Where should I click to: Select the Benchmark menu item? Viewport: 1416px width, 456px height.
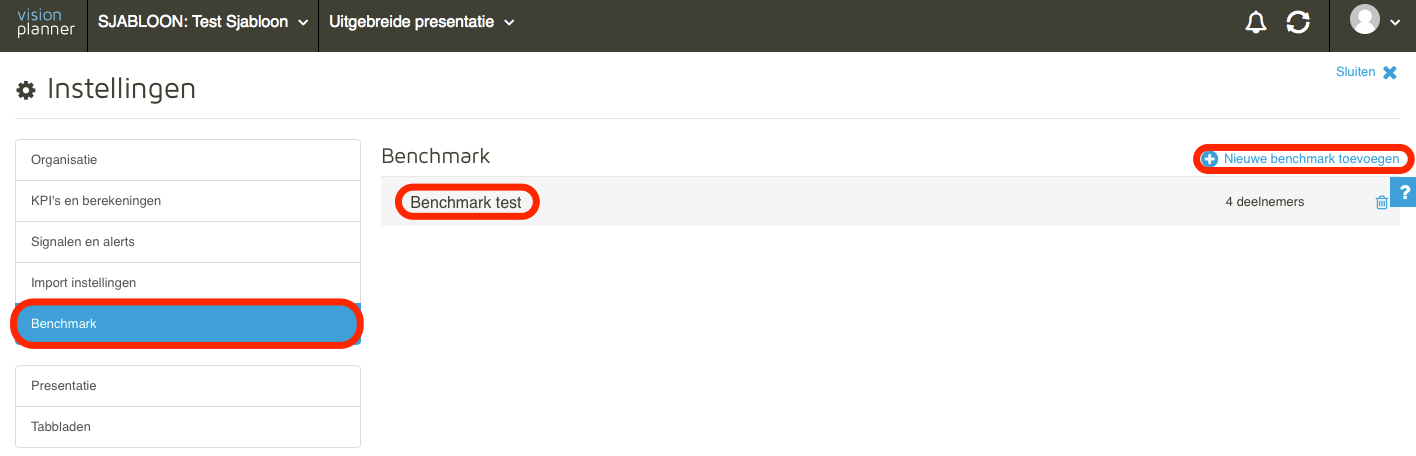coord(188,324)
